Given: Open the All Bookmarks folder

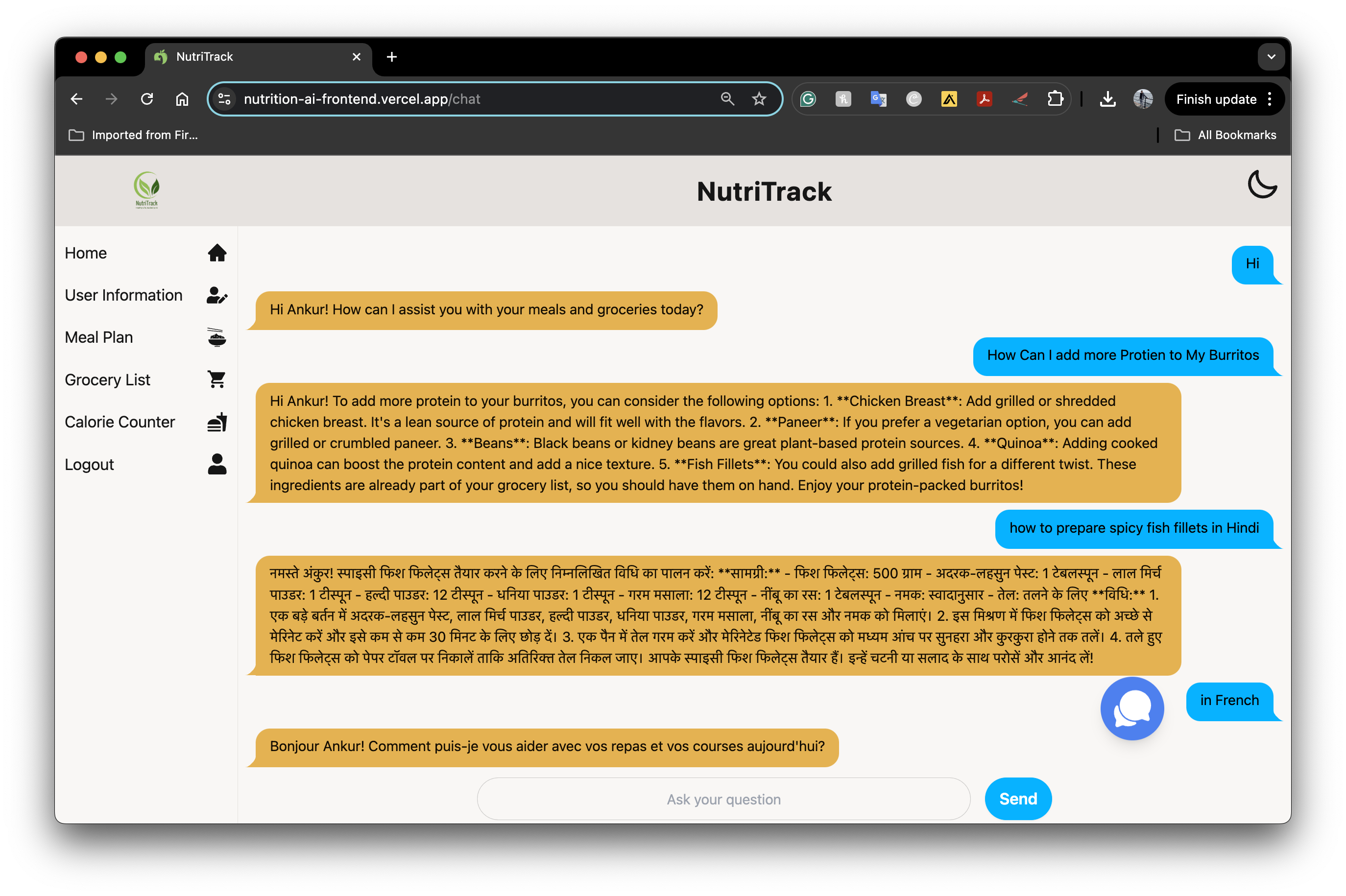Looking at the screenshot, I should (x=1225, y=135).
